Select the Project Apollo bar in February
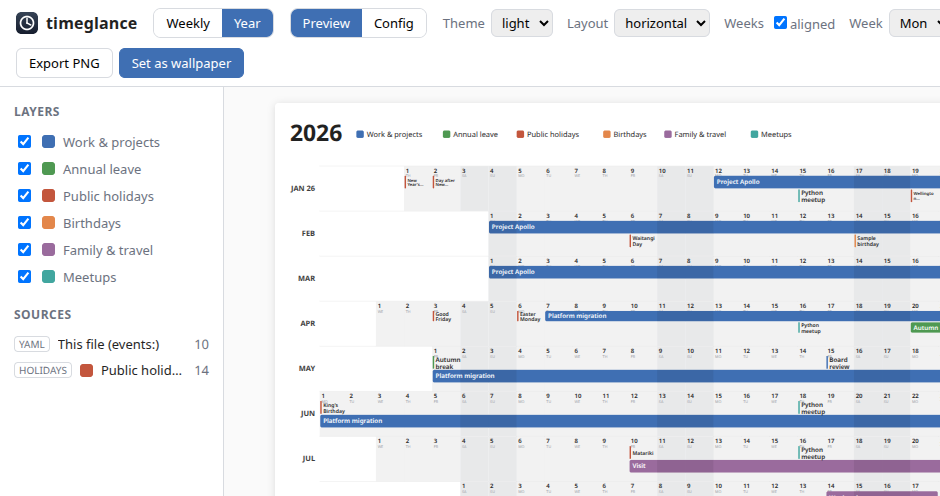The image size is (940, 496). pos(714,227)
